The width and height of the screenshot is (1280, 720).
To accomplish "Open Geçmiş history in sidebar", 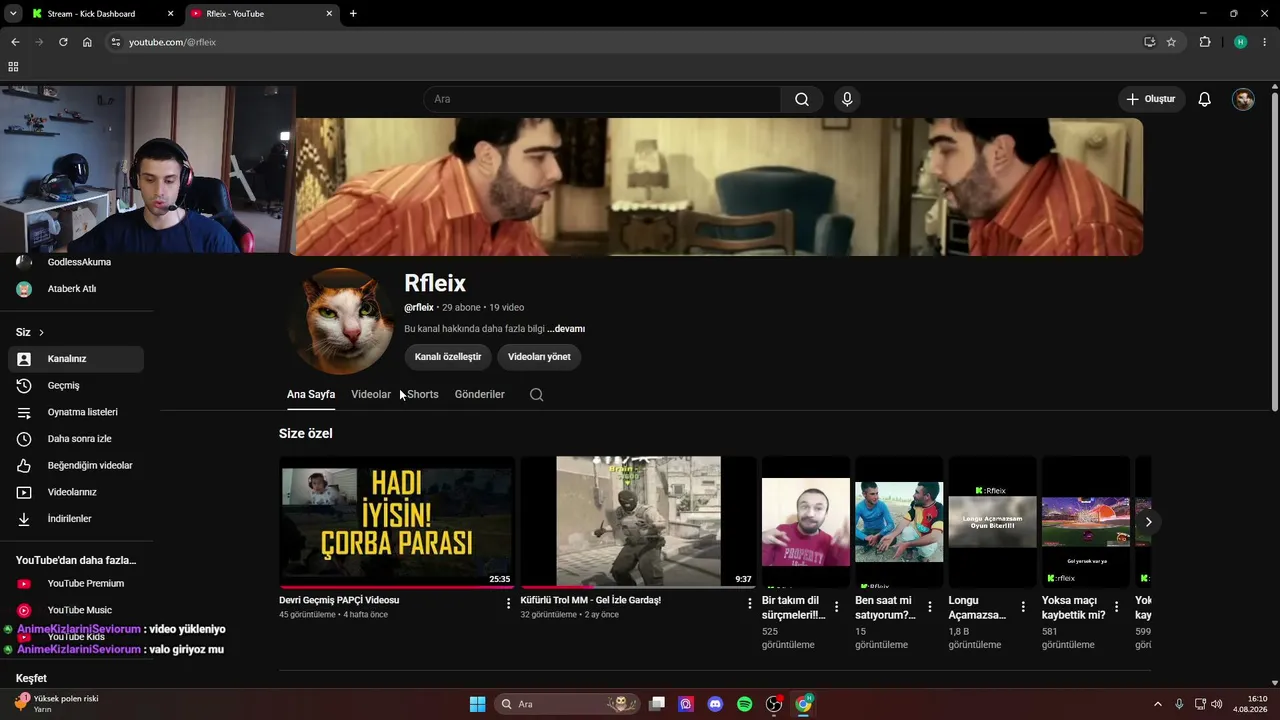I will (76, 386).
